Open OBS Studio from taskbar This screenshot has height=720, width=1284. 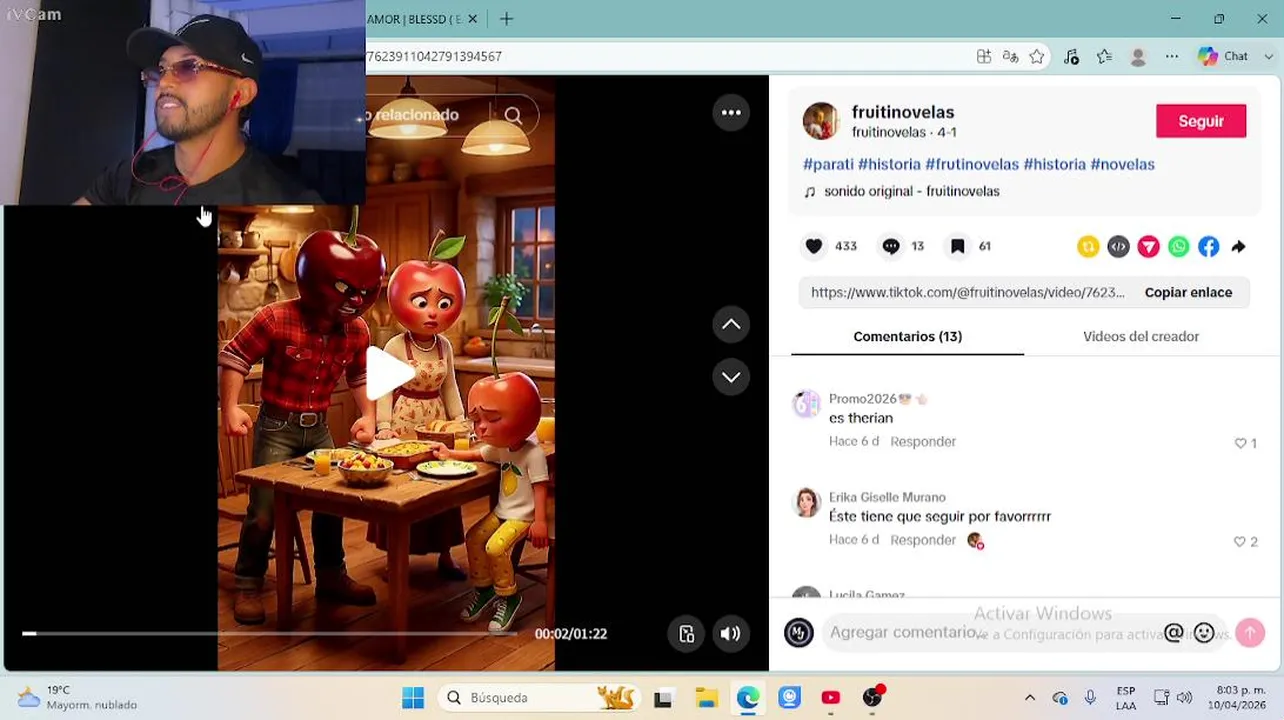click(x=873, y=697)
